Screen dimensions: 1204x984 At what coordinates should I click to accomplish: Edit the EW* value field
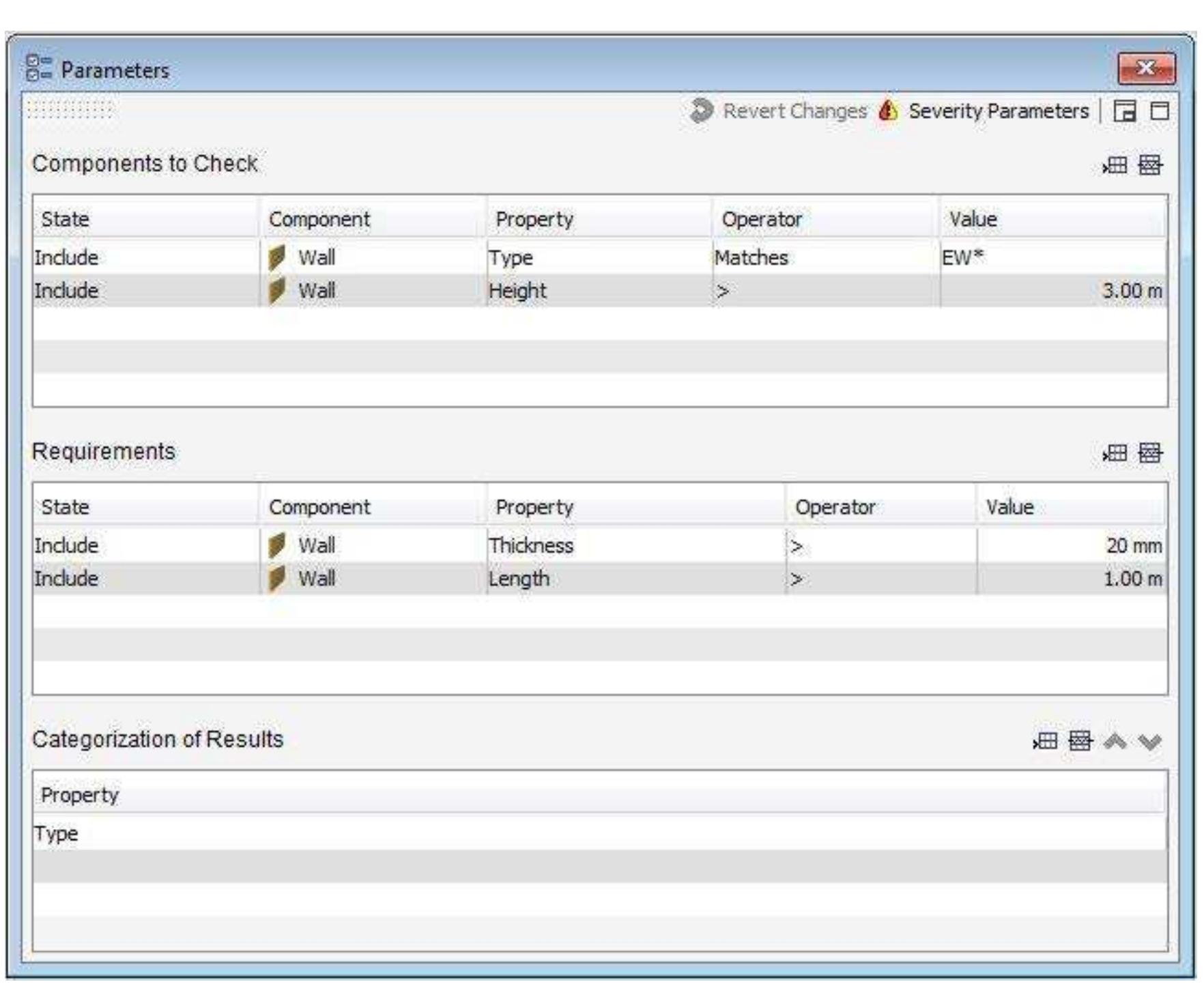point(1051,258)
